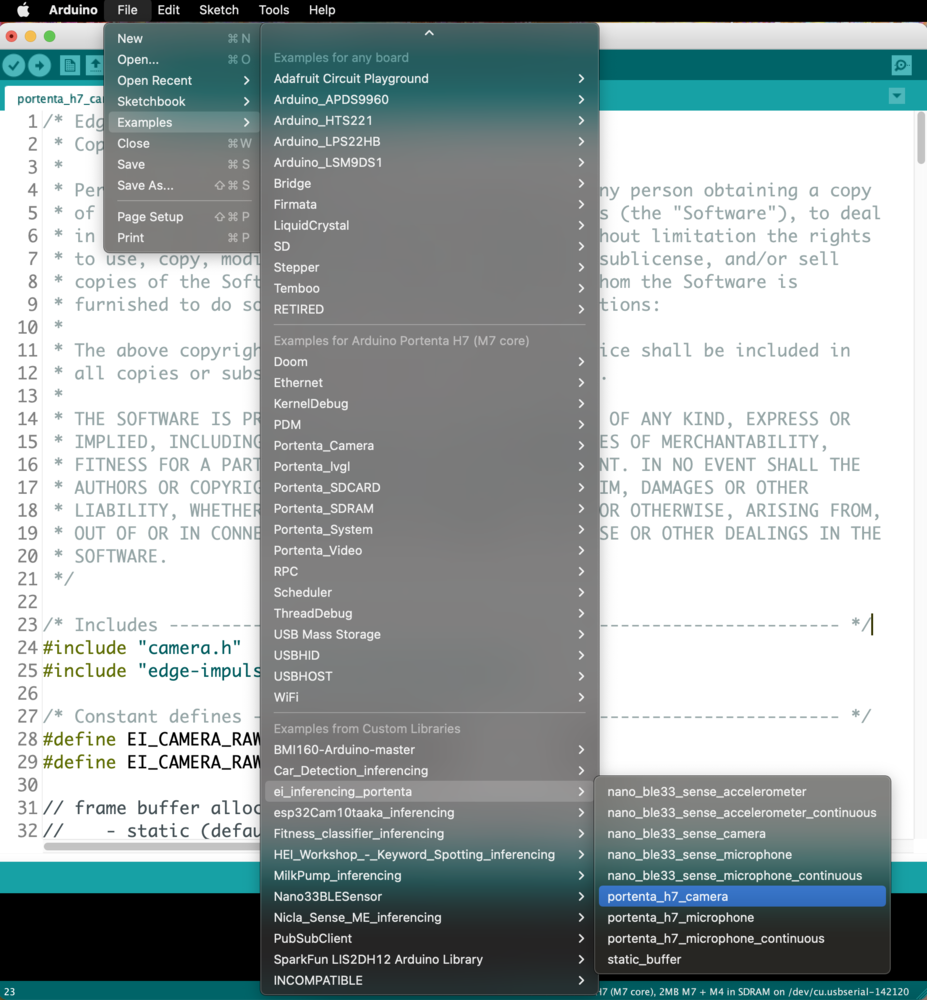Viewport: 927px width, 1000px height.
Task: Open the Tools menu
Action: pos(274,10)
